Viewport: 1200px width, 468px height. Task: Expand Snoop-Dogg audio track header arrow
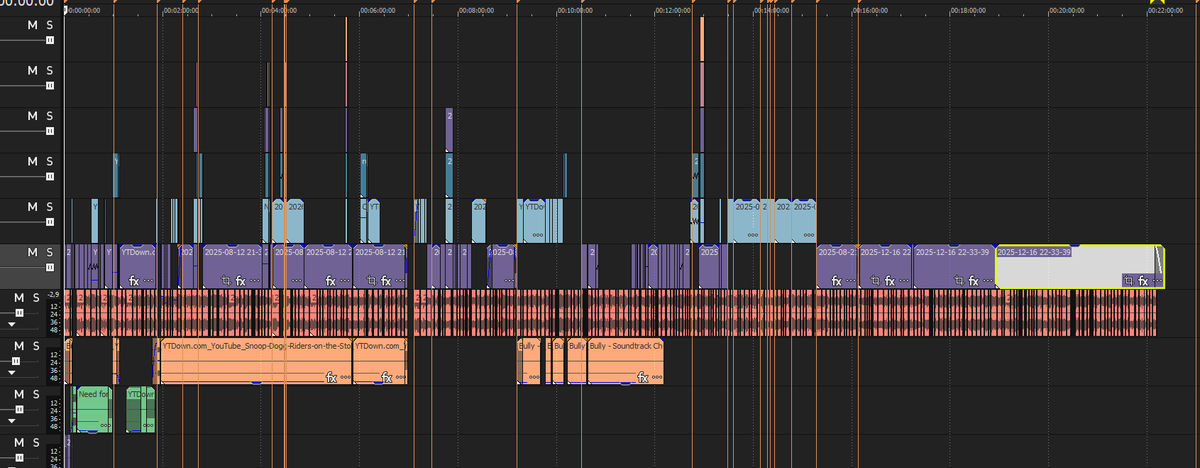(x=14, y=372)
